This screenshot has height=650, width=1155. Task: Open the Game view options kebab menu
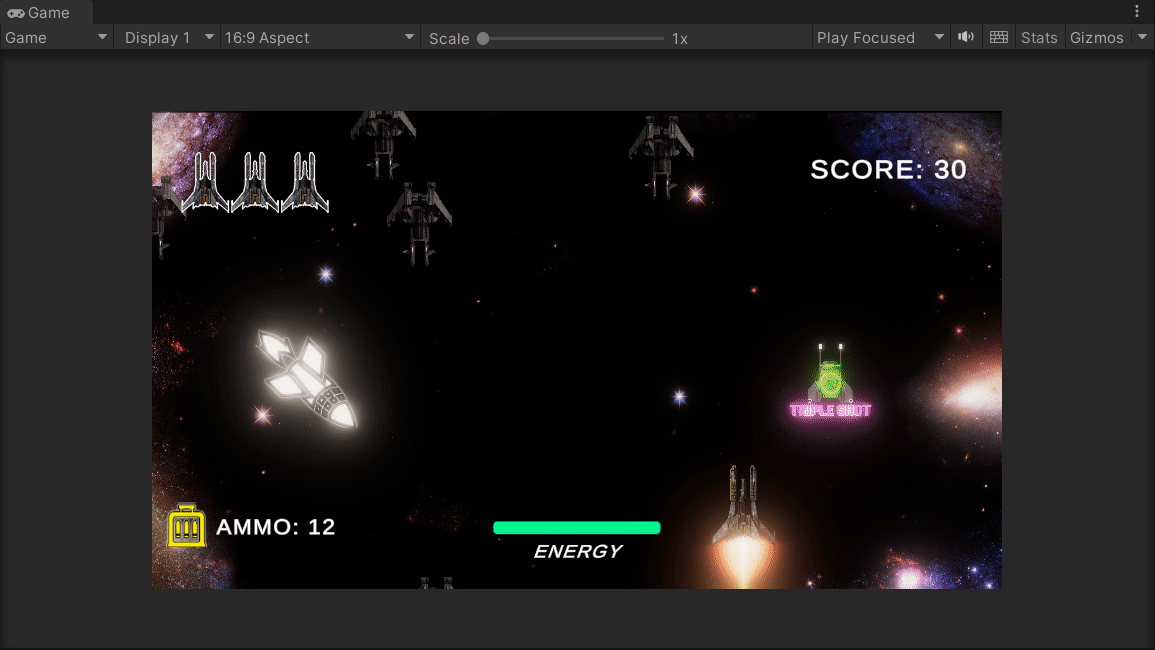1137,9
